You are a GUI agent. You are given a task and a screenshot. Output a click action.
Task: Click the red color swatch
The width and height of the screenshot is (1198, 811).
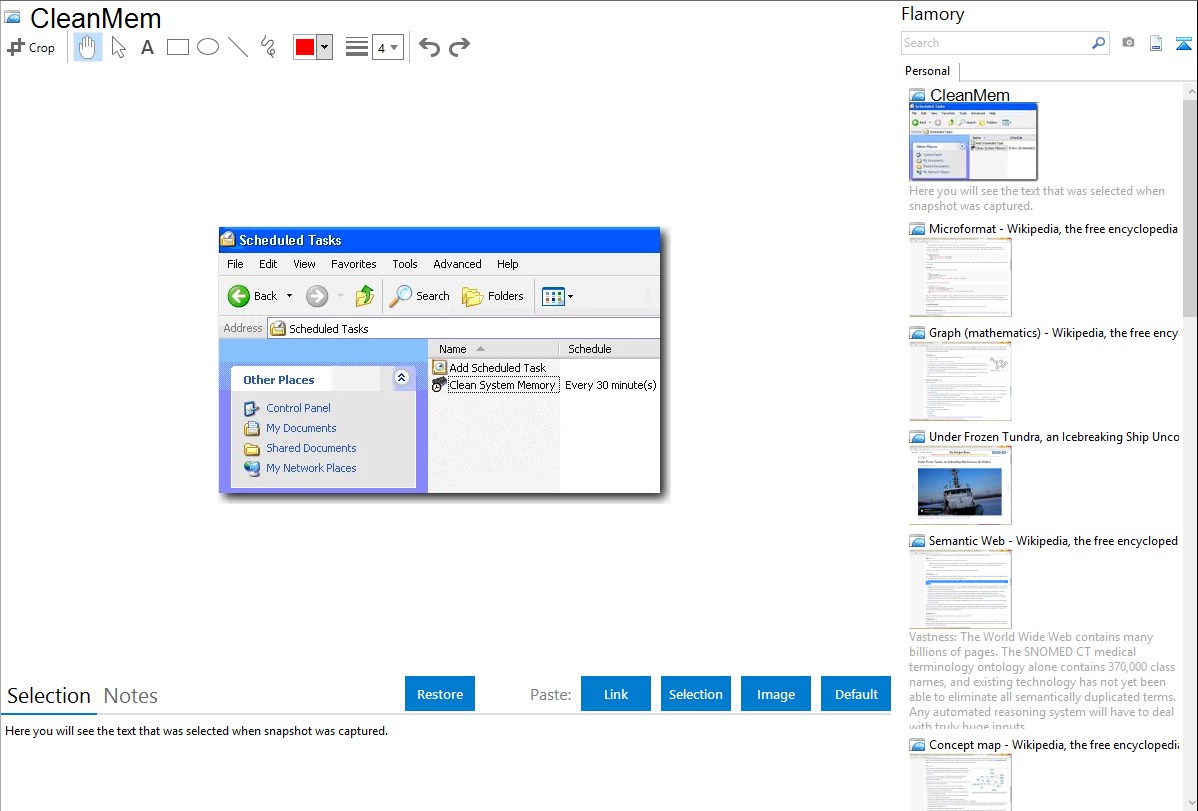point(305,47)
